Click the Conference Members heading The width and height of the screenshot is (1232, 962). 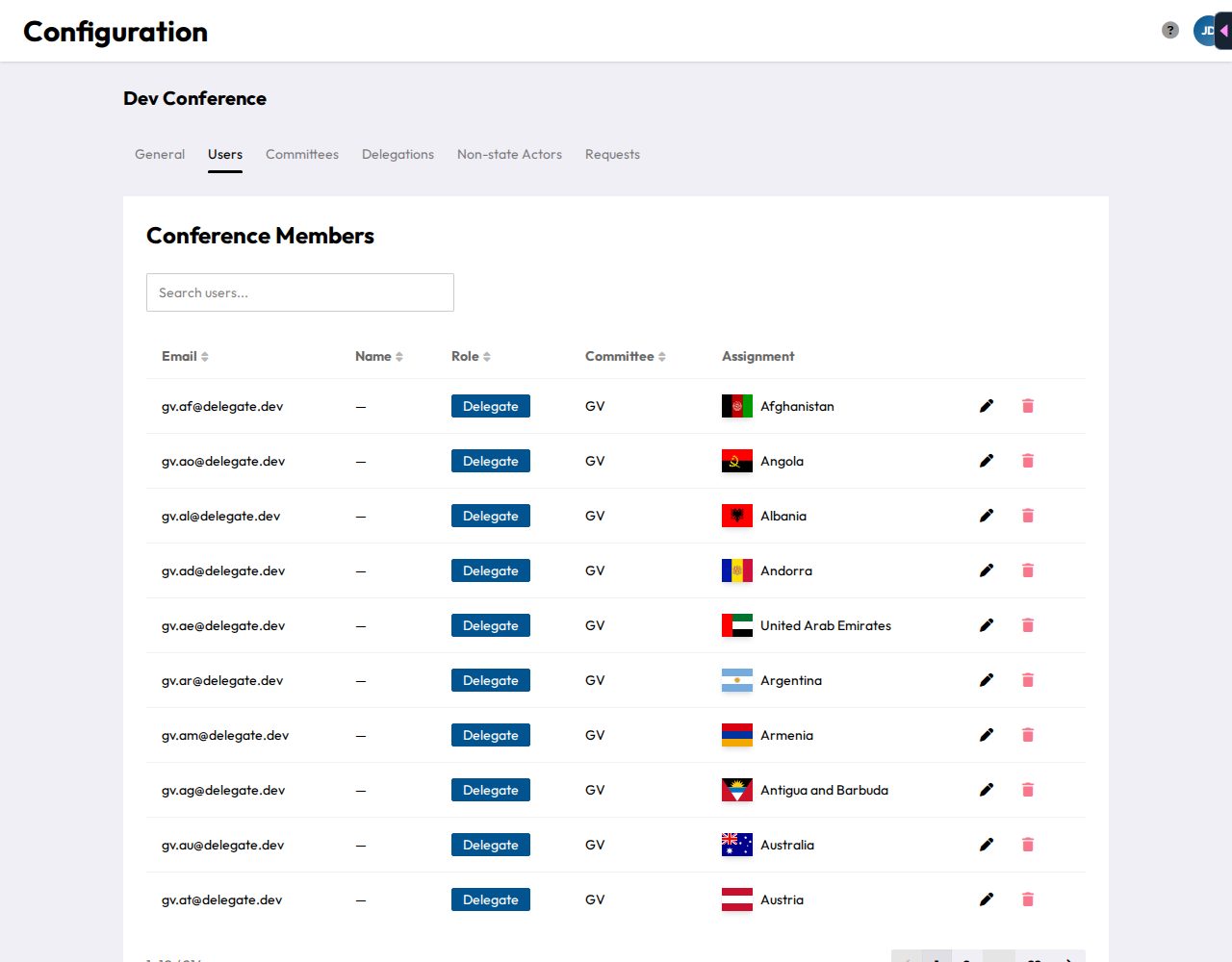[x=260, y=236]
